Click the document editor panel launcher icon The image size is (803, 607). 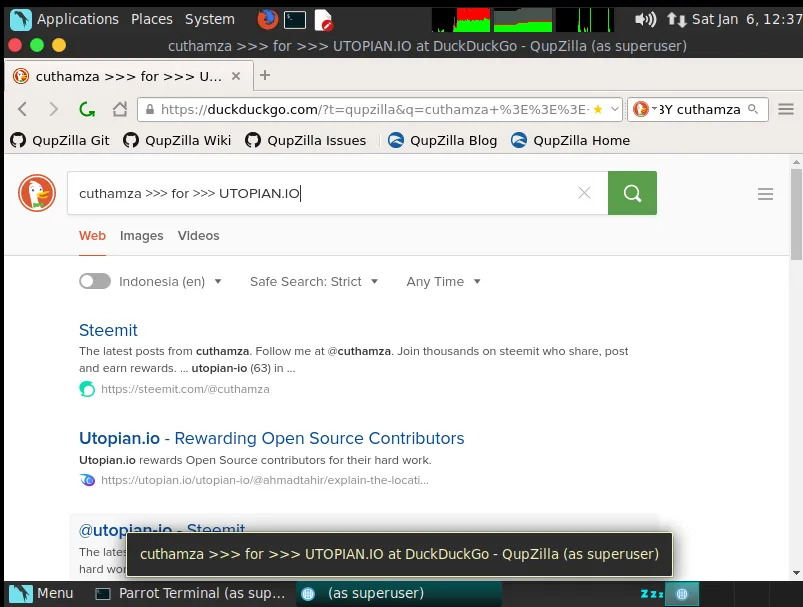[x=323, y=19]
